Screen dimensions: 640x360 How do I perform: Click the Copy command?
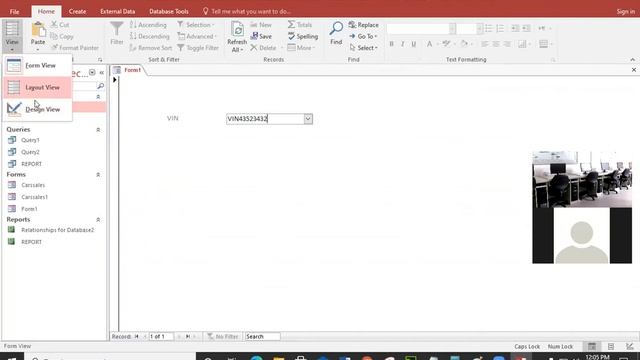(x=62, y=36)
